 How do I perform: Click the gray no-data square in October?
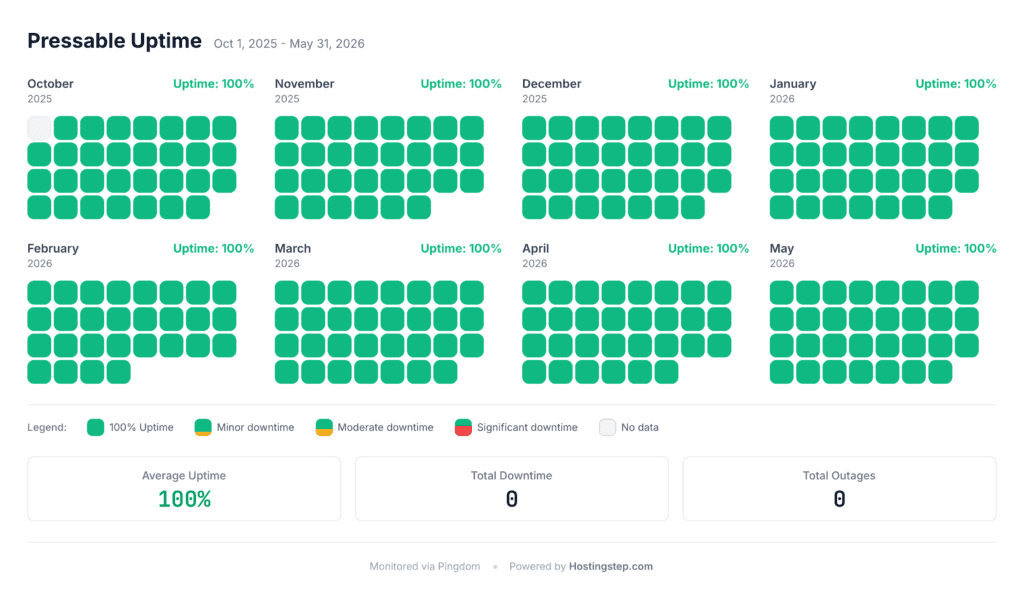(39, 128)
